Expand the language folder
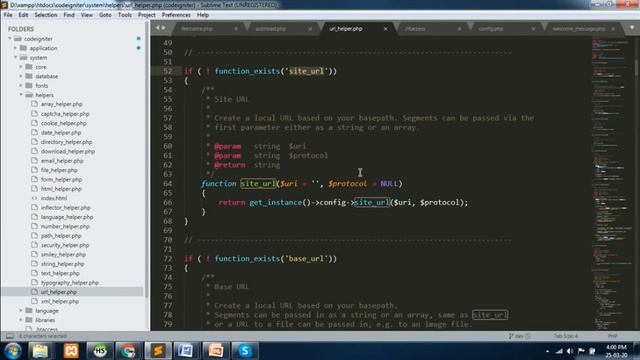This screenshot has height=360, width=640. 21,311
